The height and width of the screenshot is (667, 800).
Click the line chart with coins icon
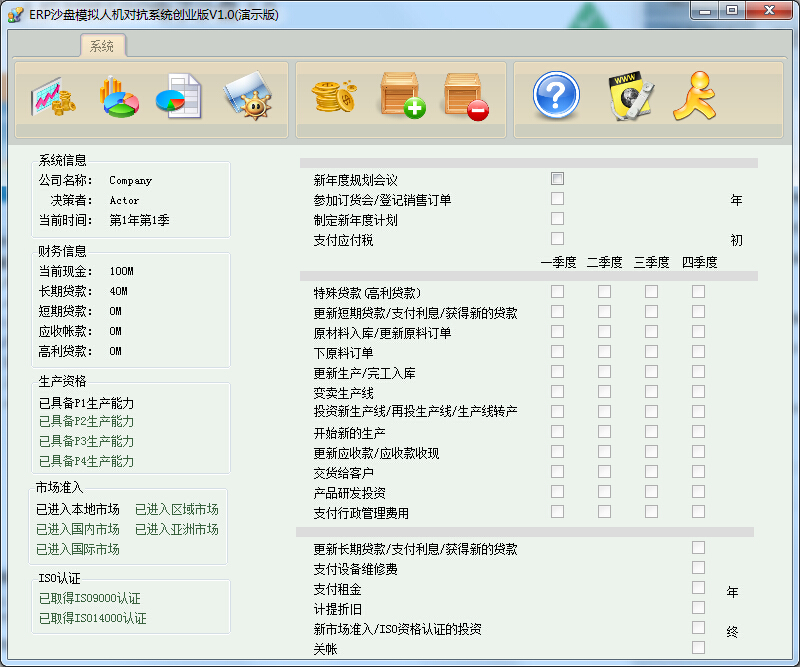click(52, 97)
